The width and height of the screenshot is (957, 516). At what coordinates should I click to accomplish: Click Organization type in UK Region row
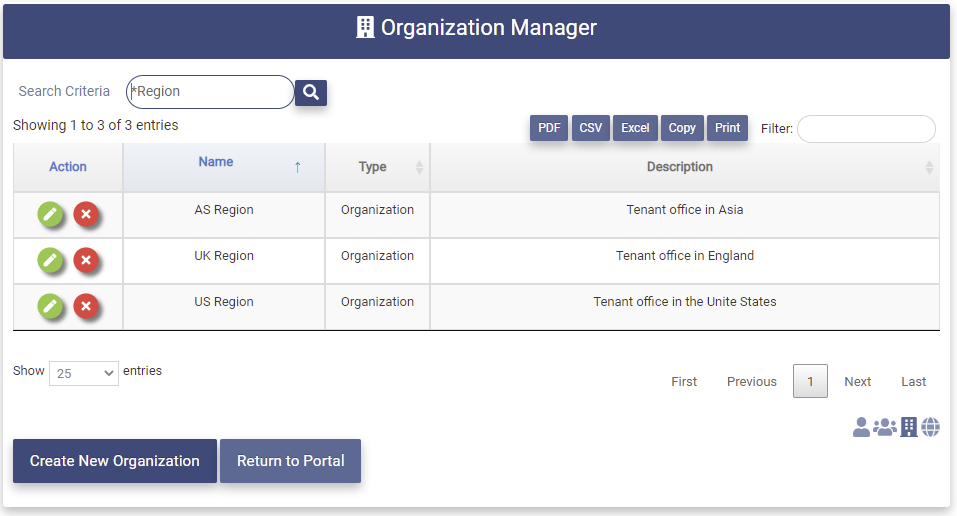(377, 256)
